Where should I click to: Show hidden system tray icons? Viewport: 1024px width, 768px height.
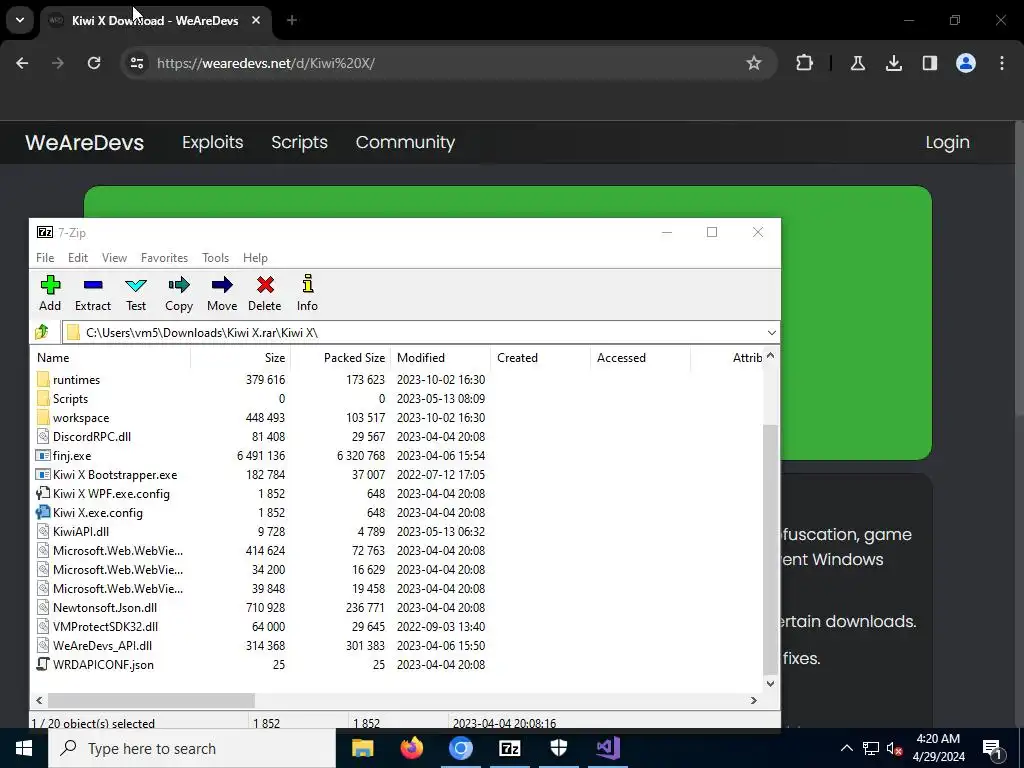coord(846,748)
